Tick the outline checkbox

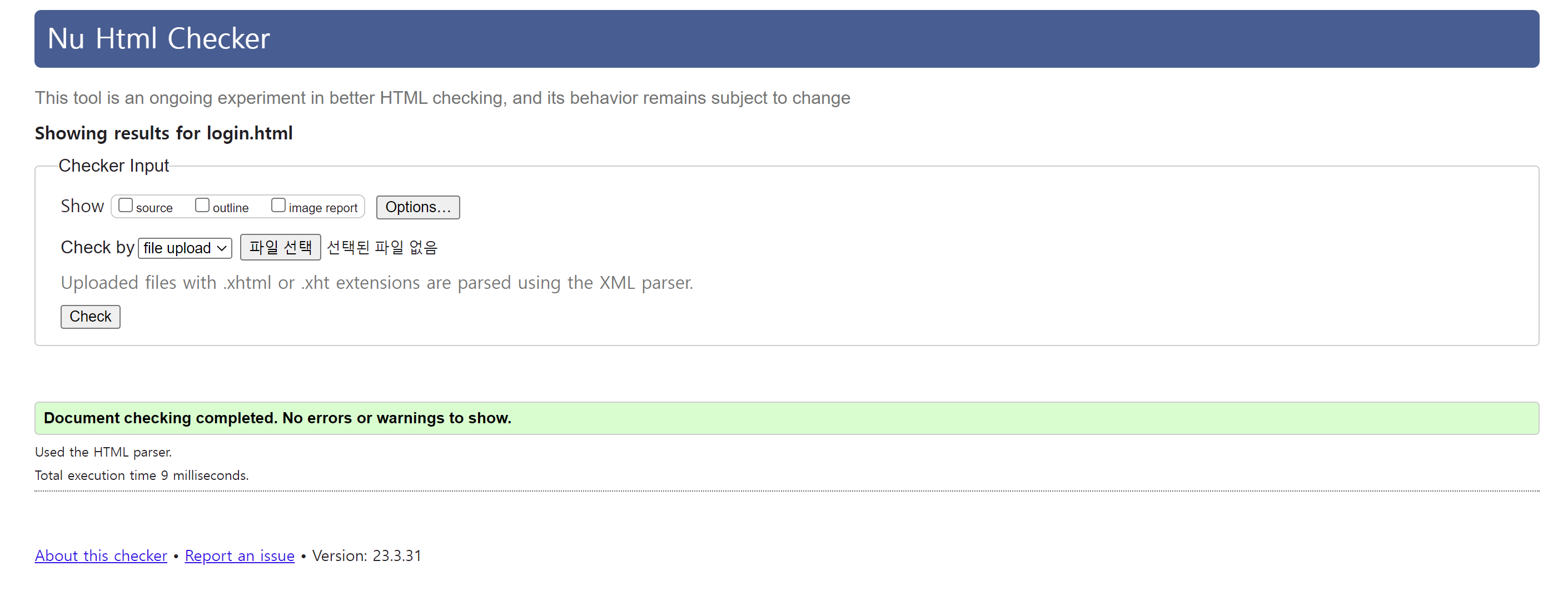tap(202, 206)
